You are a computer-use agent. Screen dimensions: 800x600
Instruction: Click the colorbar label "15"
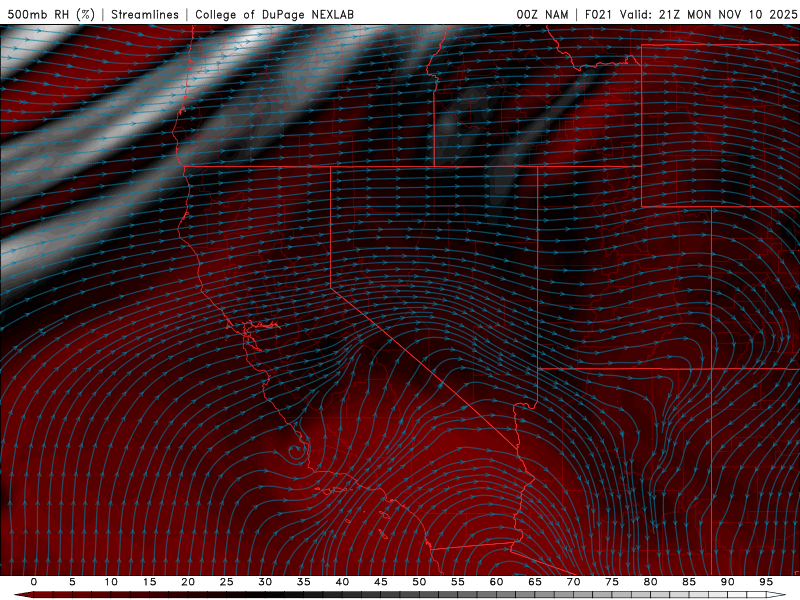(149, 582)
